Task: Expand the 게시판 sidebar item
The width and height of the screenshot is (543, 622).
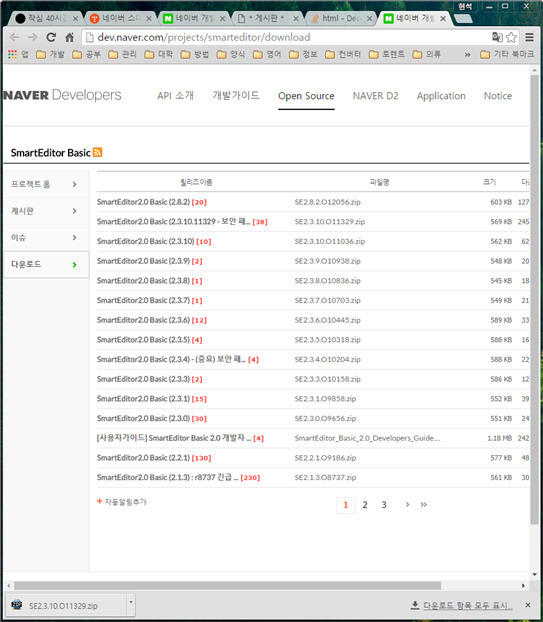Action: tap(46, 211)
